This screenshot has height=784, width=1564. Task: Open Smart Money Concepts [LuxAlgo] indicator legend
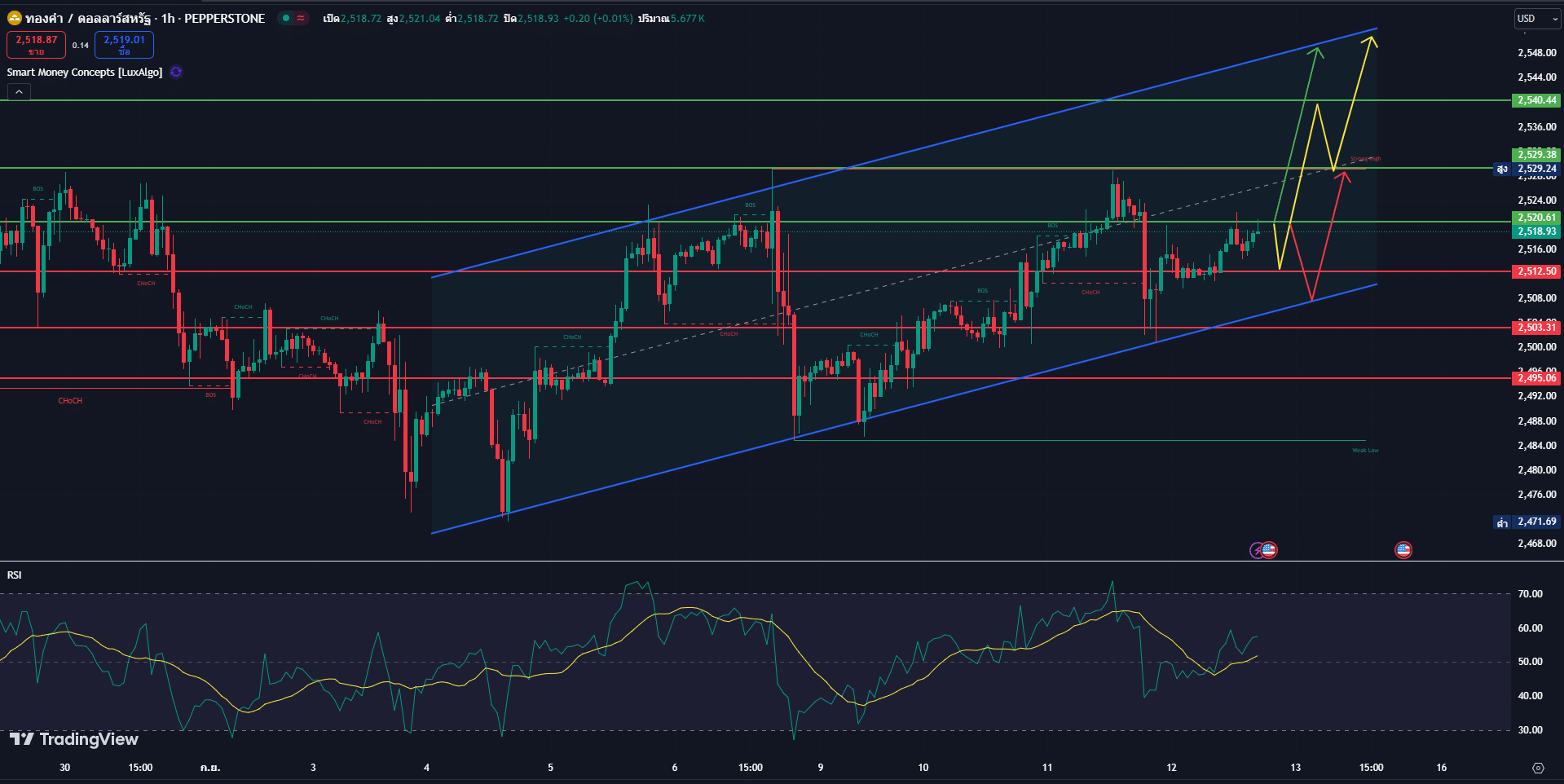click(85, 72)
